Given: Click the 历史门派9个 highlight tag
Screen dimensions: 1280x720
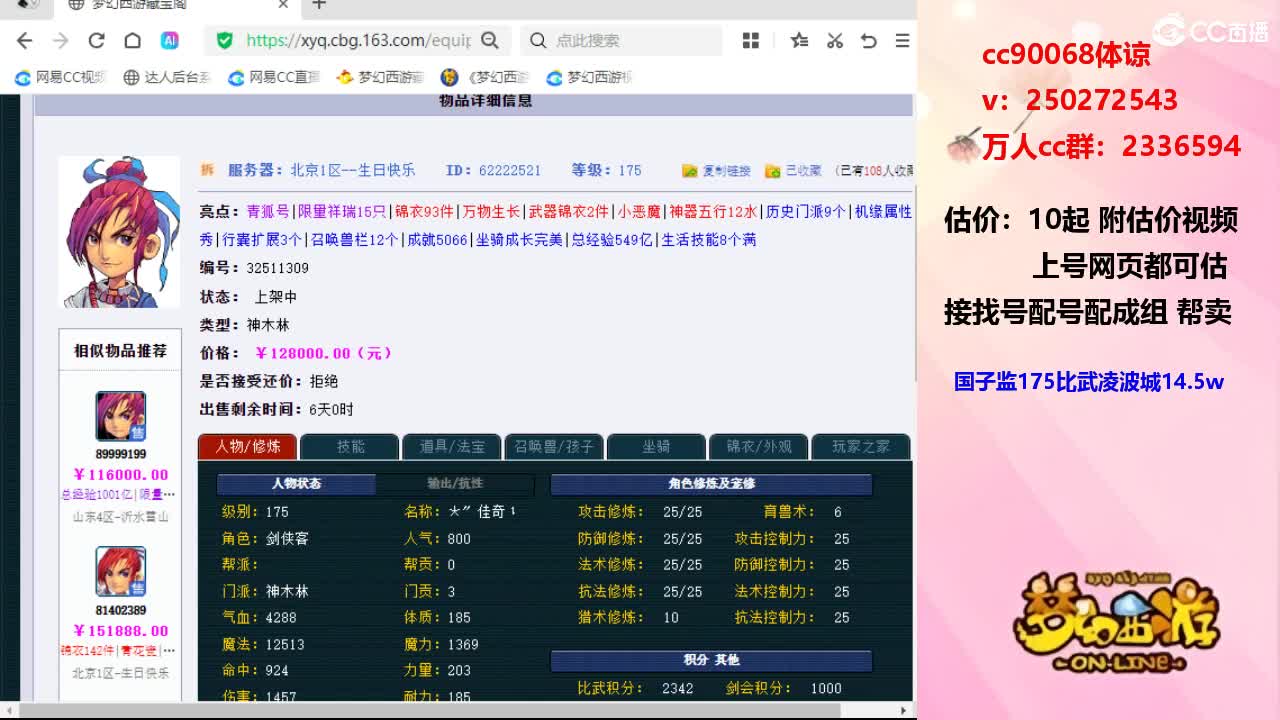Looking at the screenshot, I should 806,212.
